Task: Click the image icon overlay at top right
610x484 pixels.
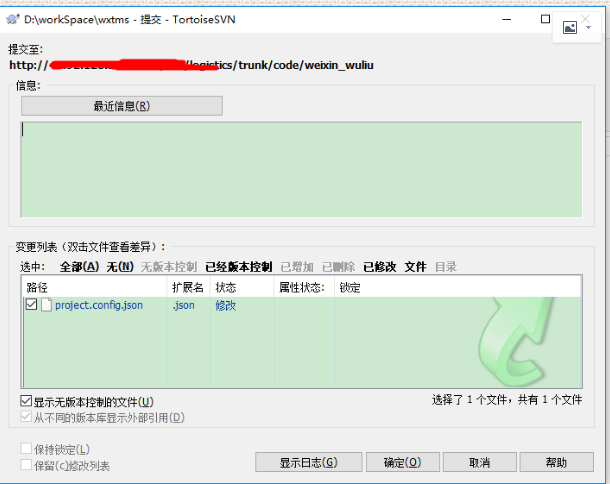Action: point(570,28)
